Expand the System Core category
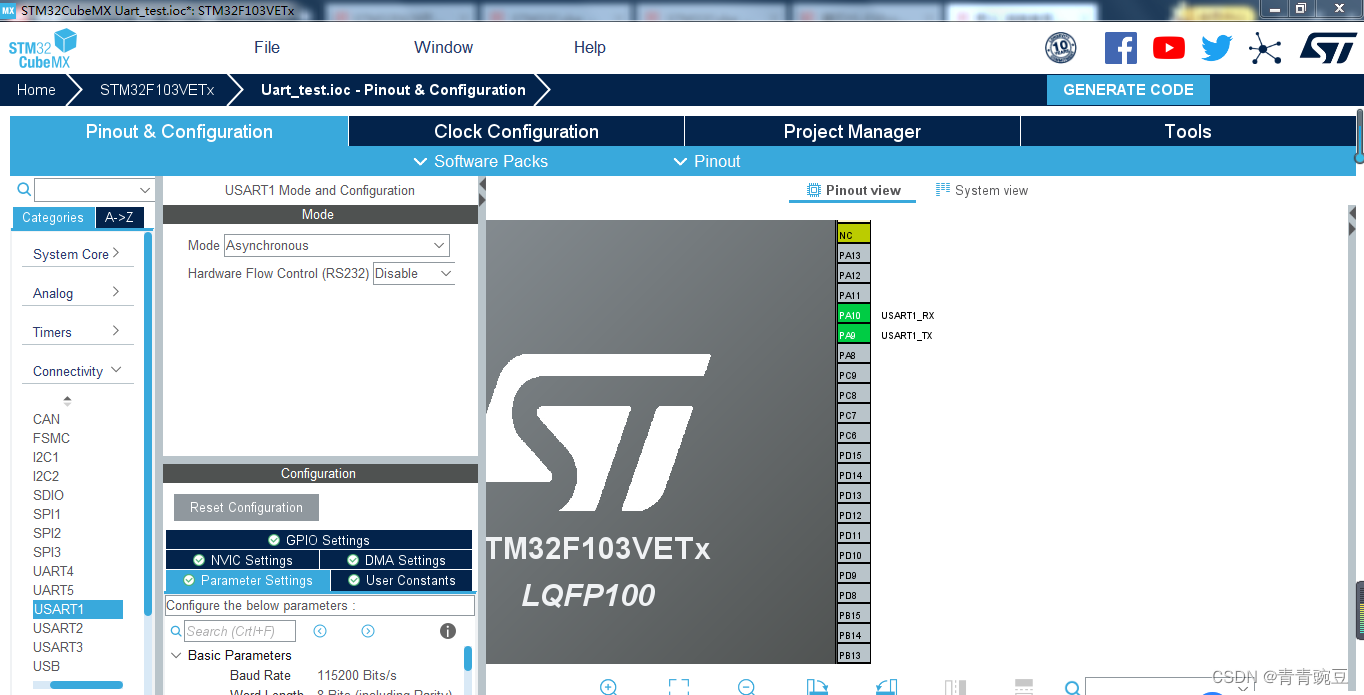The image size is (1364, 695). click(76, 254)
